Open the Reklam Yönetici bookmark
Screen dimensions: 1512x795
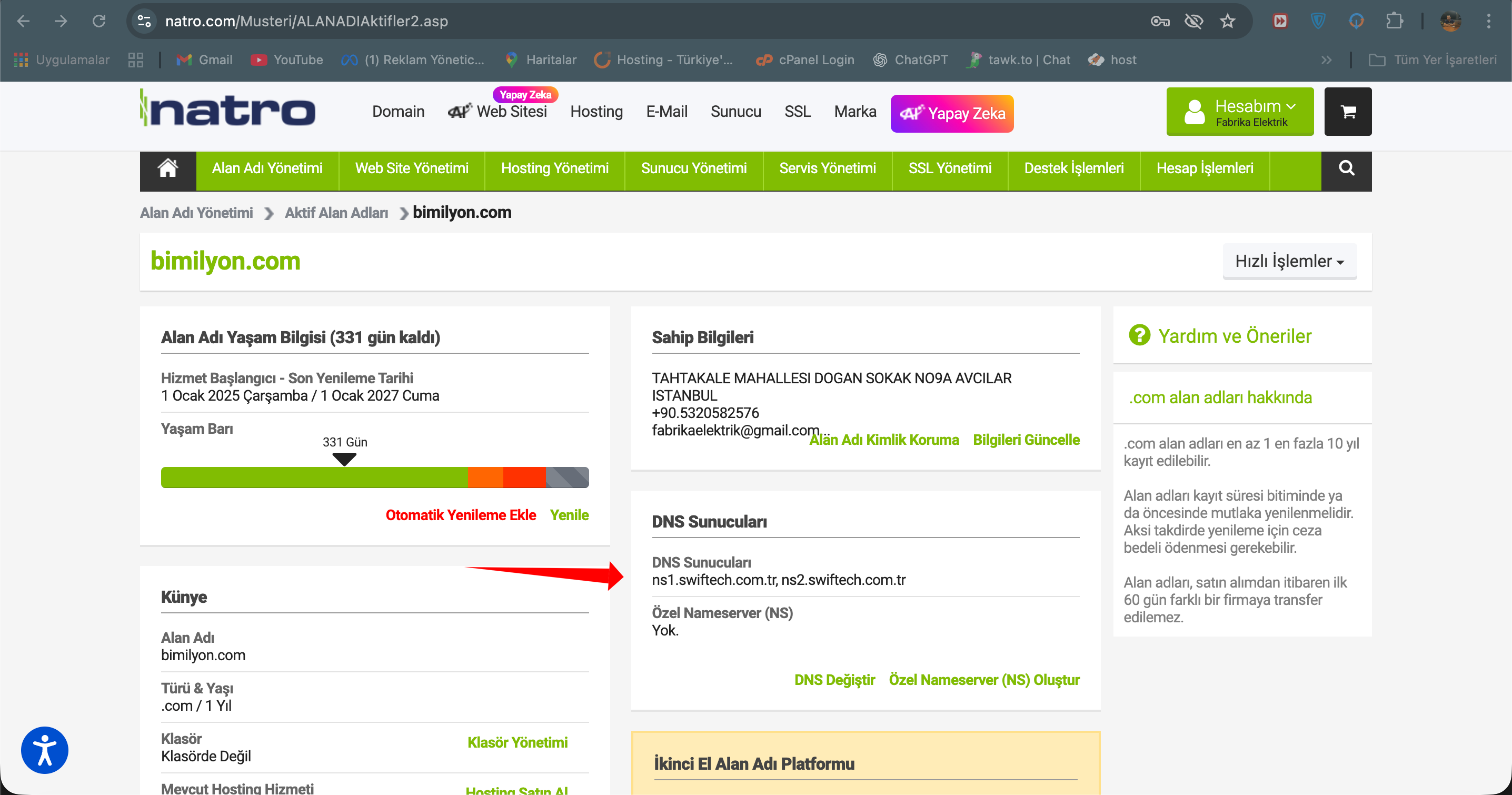(x=413, y=59)
